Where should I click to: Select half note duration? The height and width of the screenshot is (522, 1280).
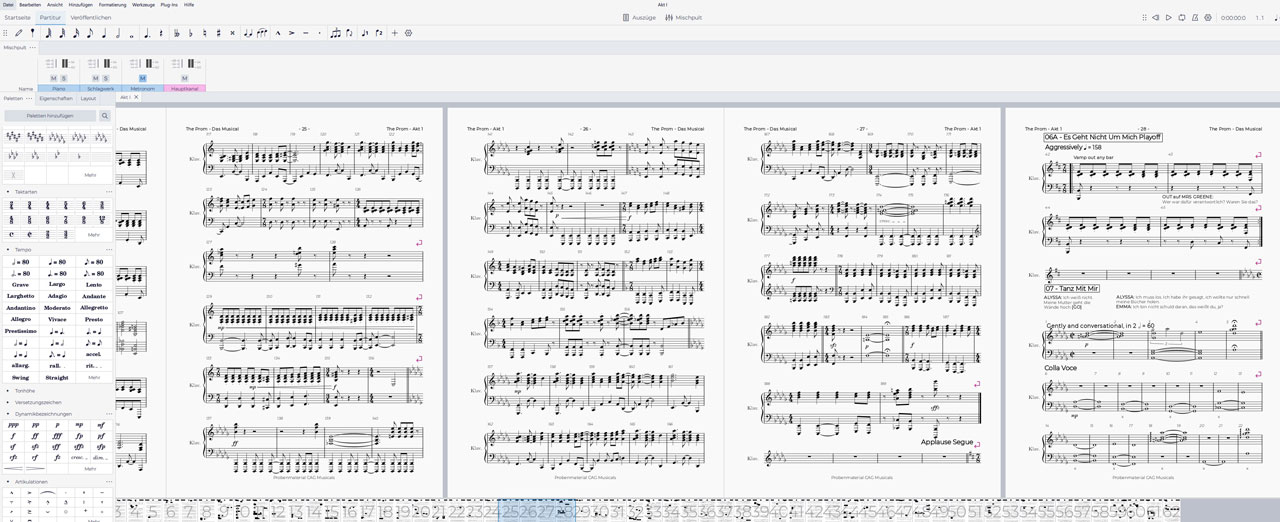tap(118, 33)
